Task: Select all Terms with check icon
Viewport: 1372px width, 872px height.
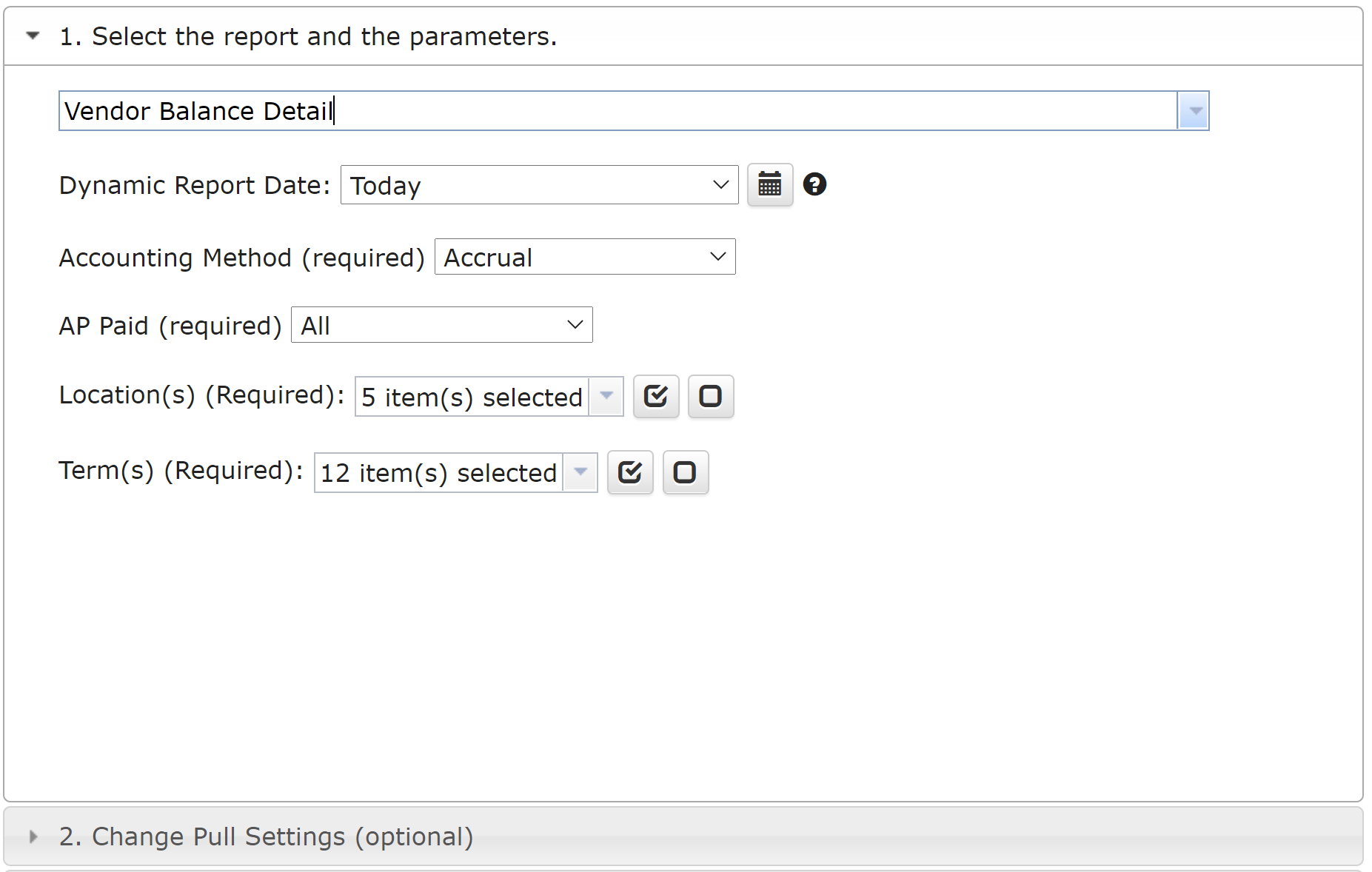Action: tap(630, 472)
